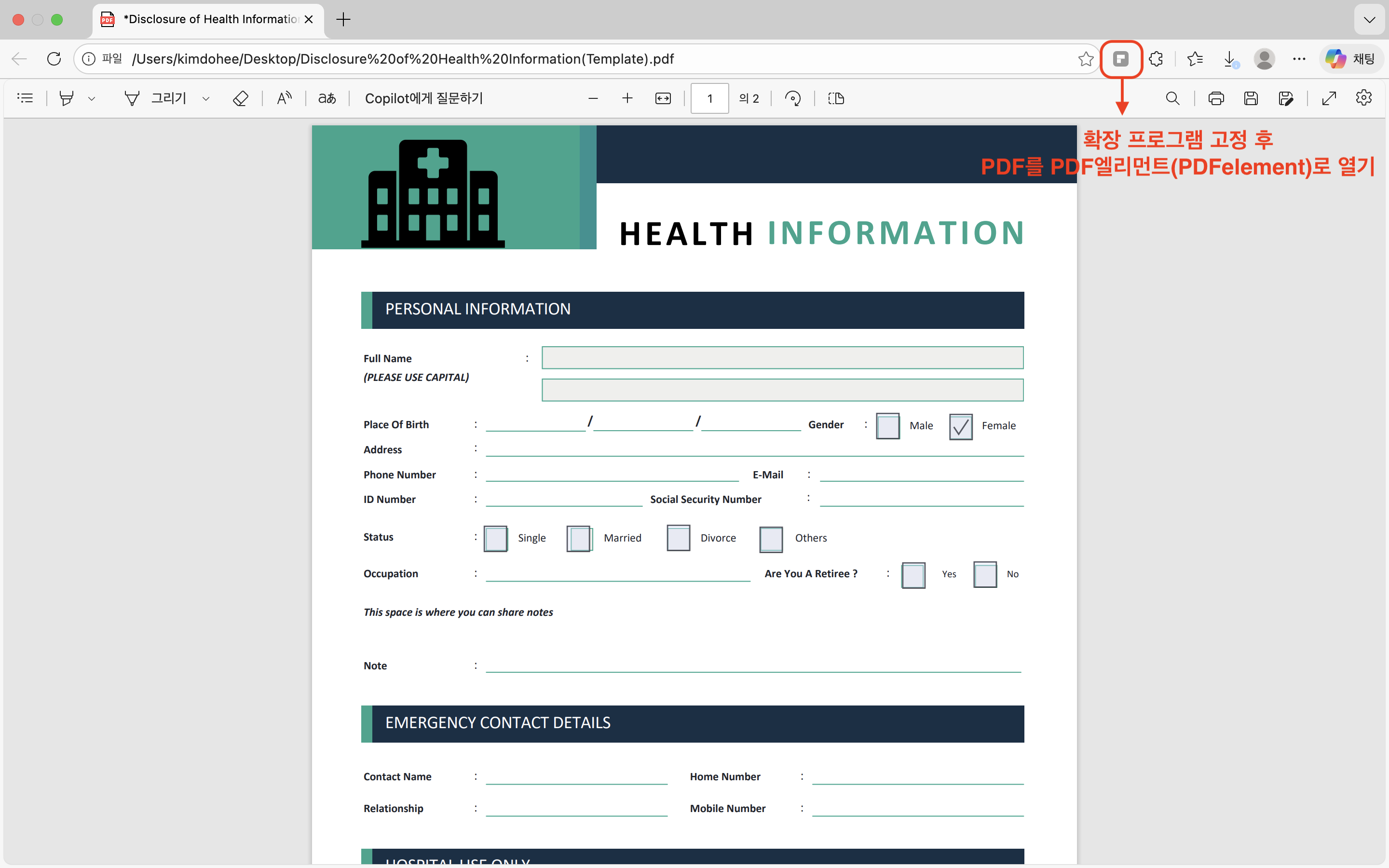1389x868 pixels.
Task: Uncheck the Female gender checkbox
Action: 960,426
